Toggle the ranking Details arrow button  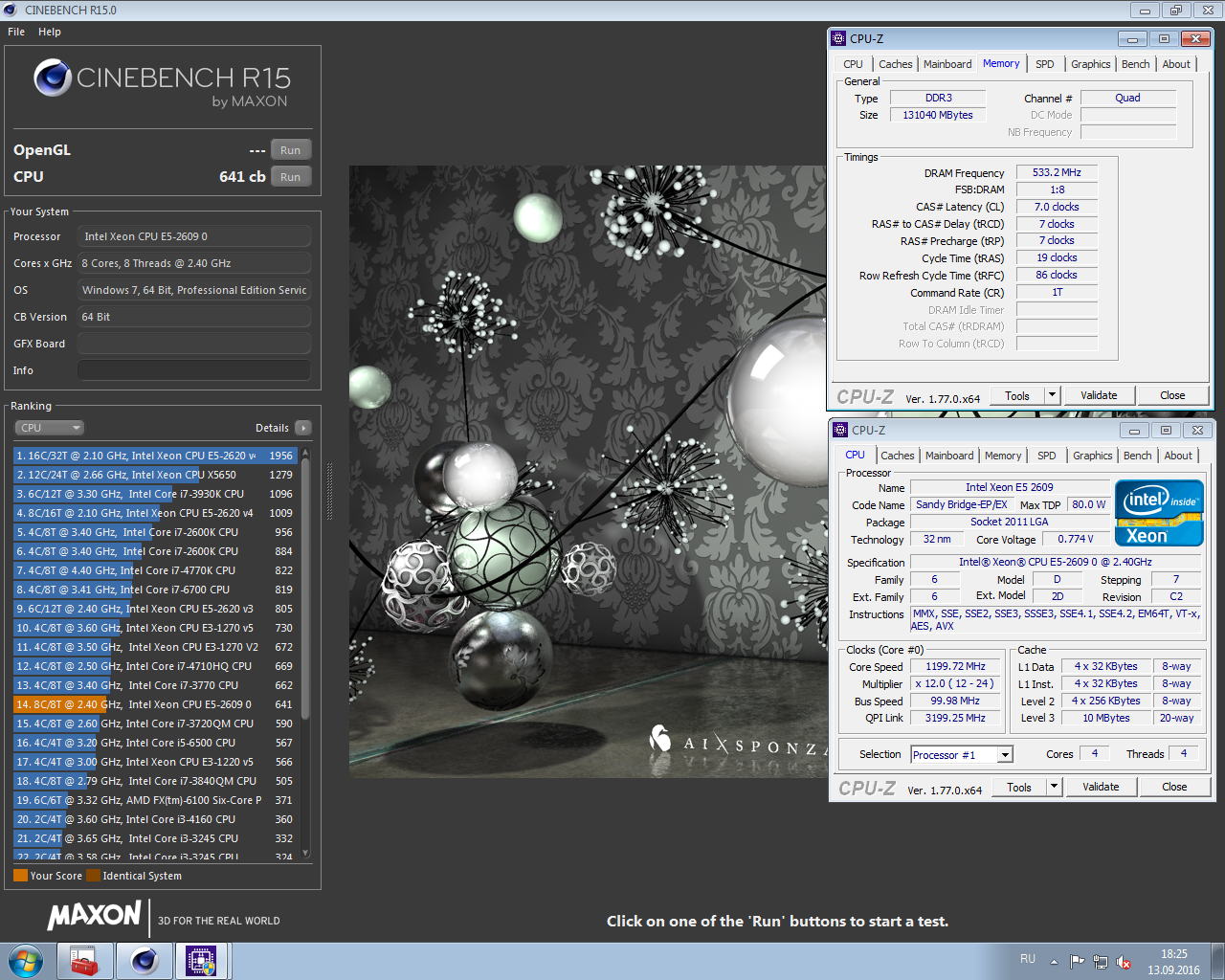(303, 428)
